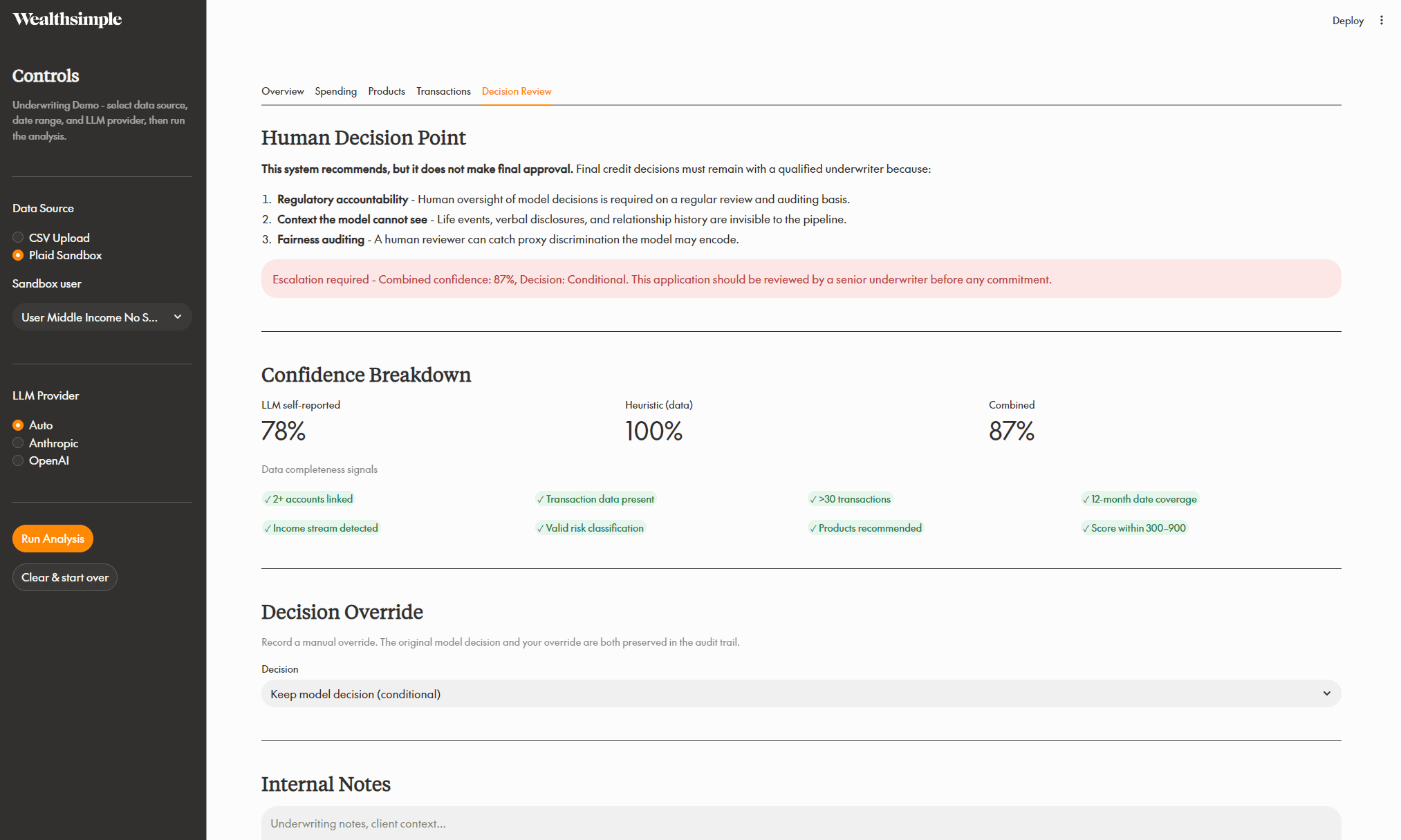Open the Sandbox user dropdown
This screenshot has width=1401, height=840.
click(102, 317)
